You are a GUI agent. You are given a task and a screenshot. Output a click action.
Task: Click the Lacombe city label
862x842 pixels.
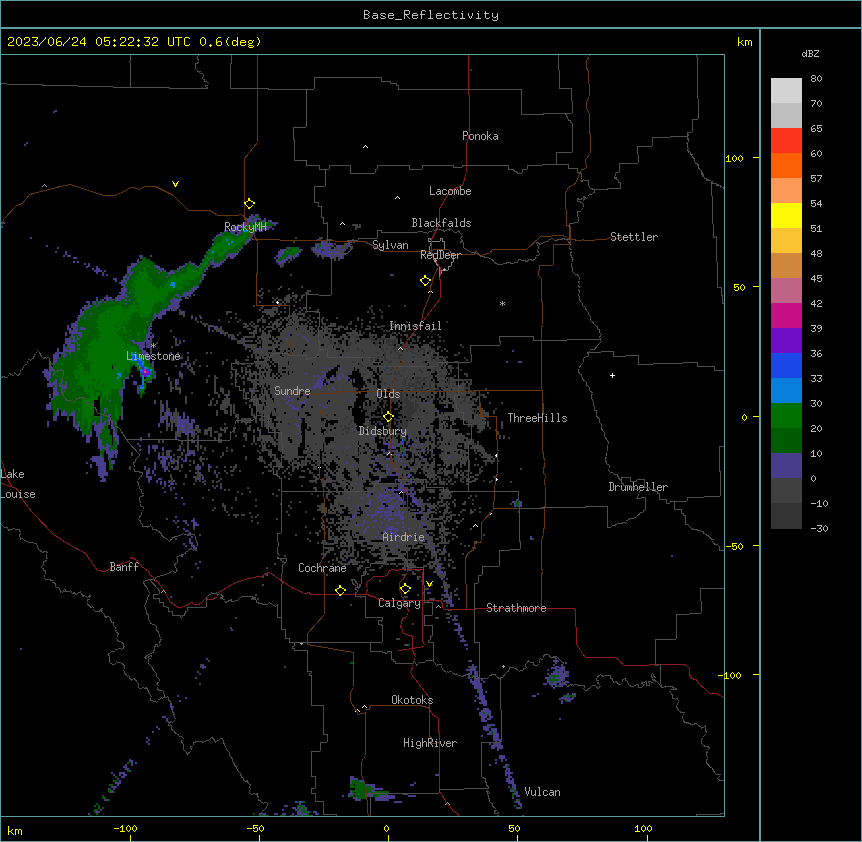450,191
